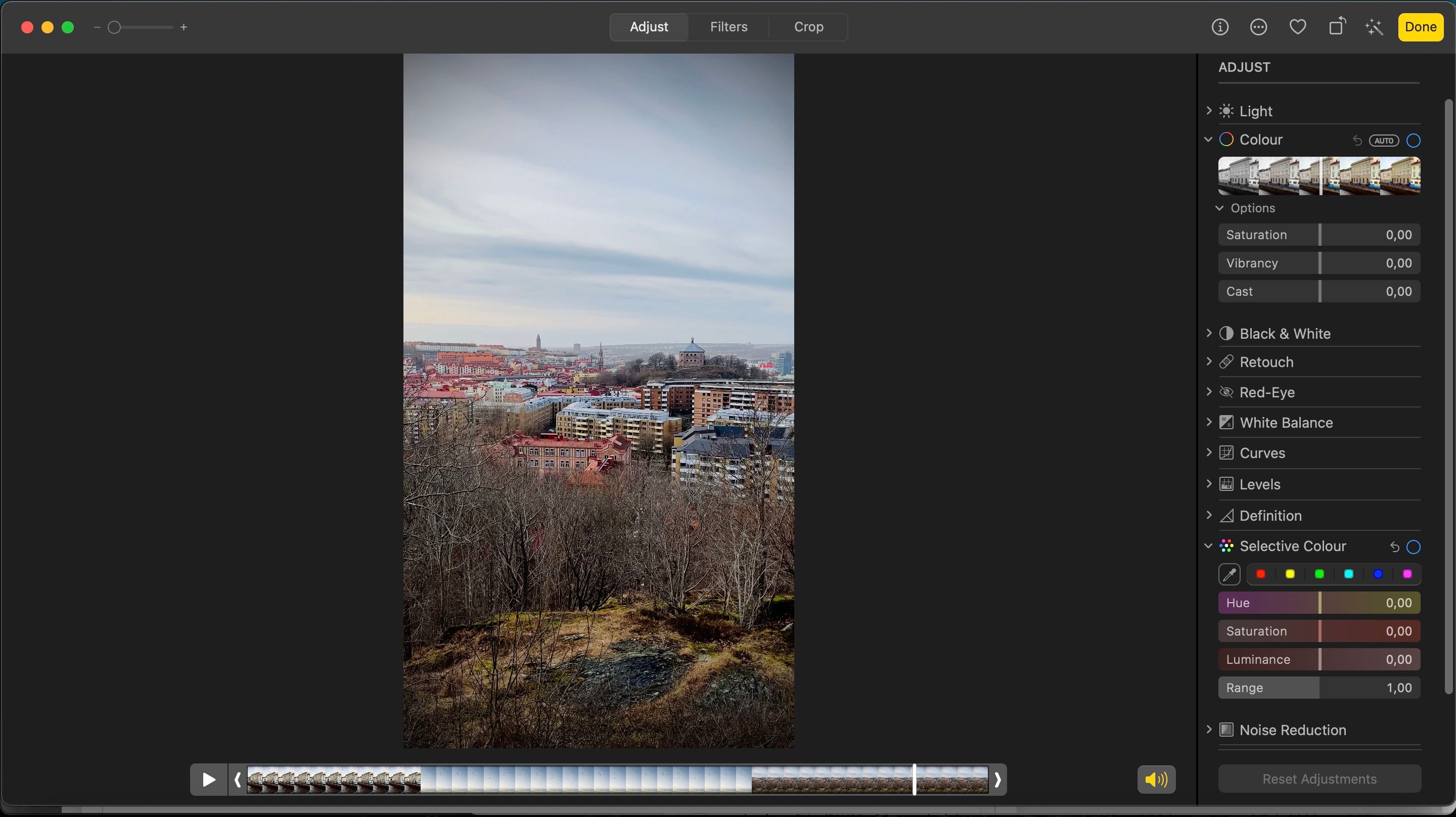Image resolution: width=1456 pixels, height=817 pixels.
Task: Select the cyan colour swatch
Action: coord(1349,574)
